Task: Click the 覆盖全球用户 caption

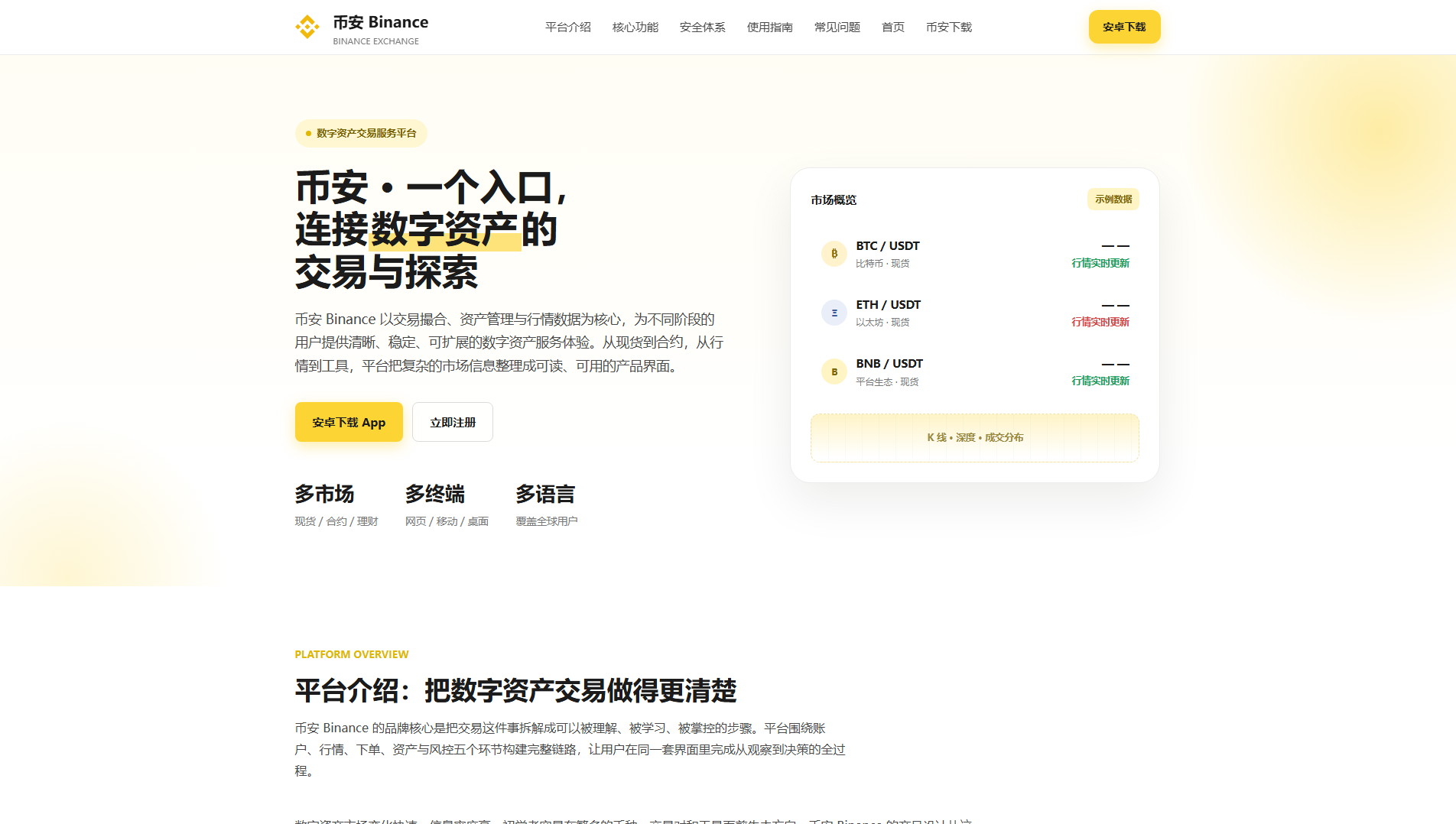Action: tap(547, 521)
